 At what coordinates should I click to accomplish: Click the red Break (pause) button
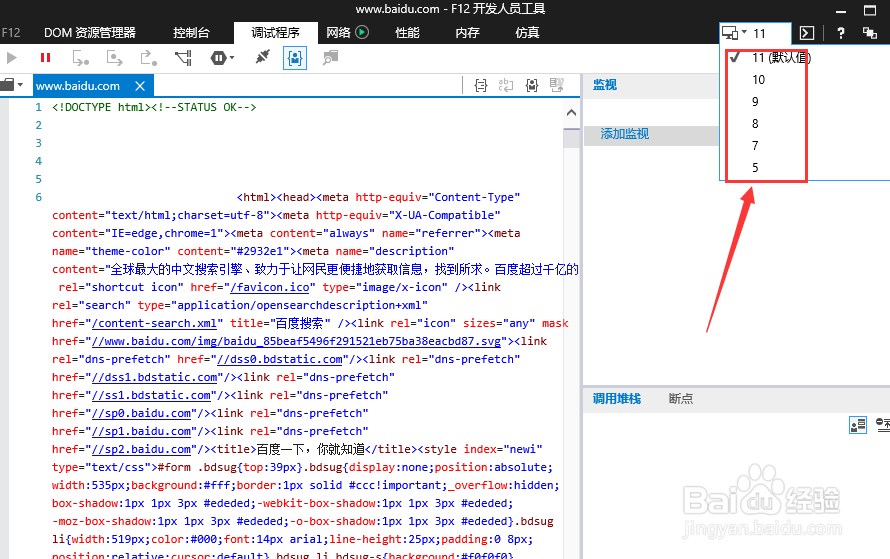pyautogui.click(x=45, y=57)
